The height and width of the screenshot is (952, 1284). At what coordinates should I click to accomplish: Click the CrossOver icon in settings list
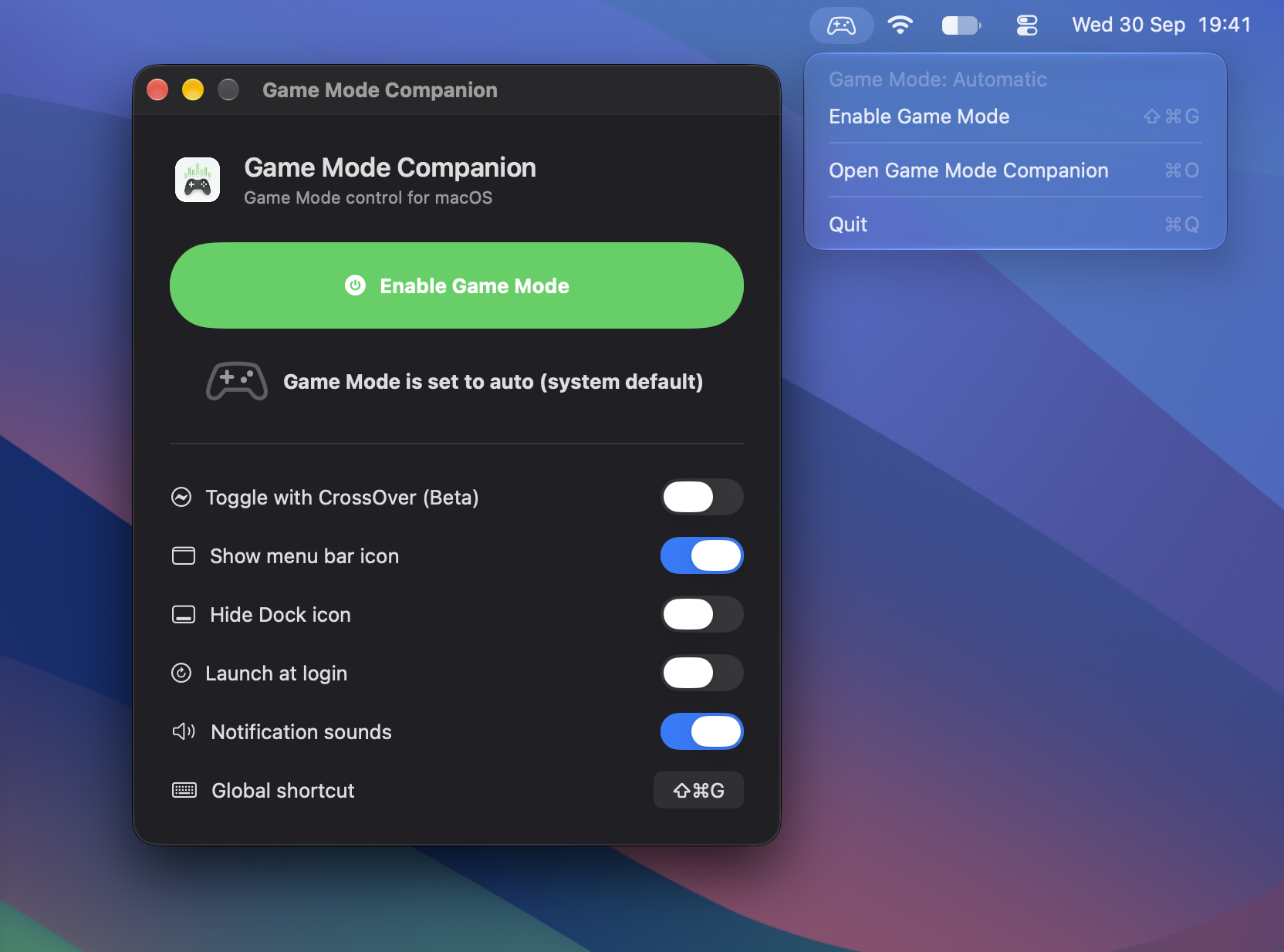pyautogui.click(x=181, y=497)
